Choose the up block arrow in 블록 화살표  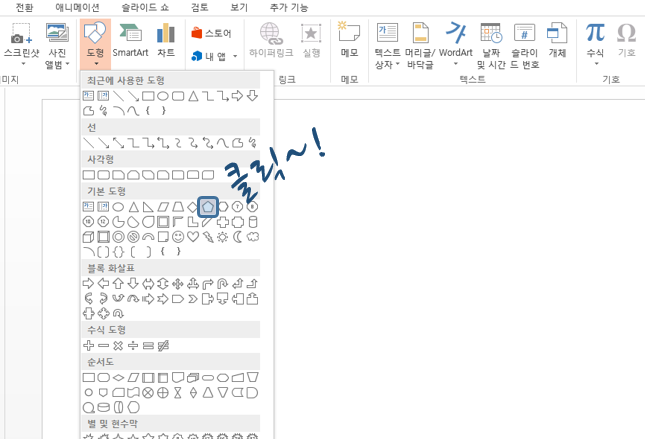pyautogui.click(x=118, y=283)
